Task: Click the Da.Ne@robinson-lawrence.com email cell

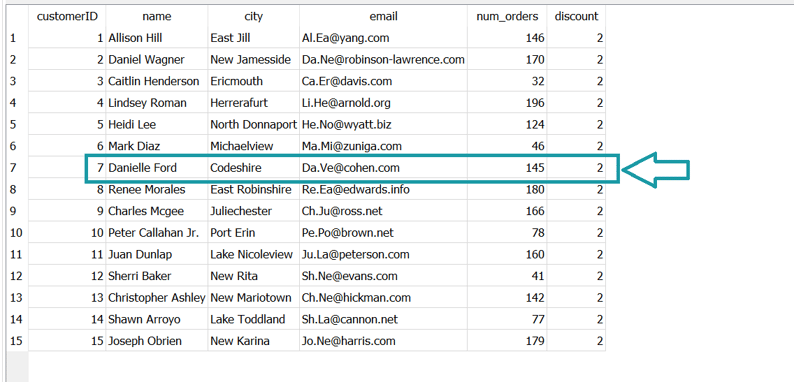Action: point(383,60)
